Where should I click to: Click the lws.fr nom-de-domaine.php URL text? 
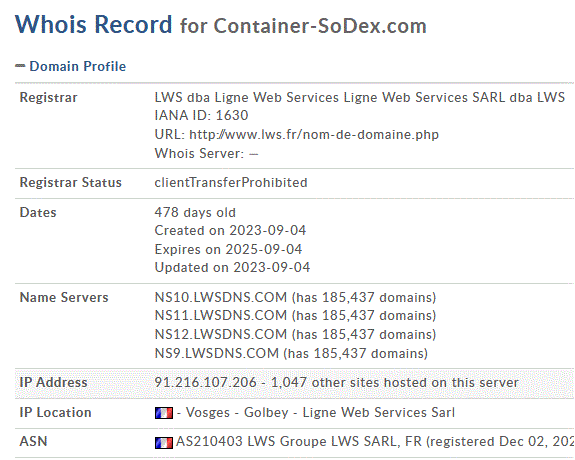coord(314,135)
